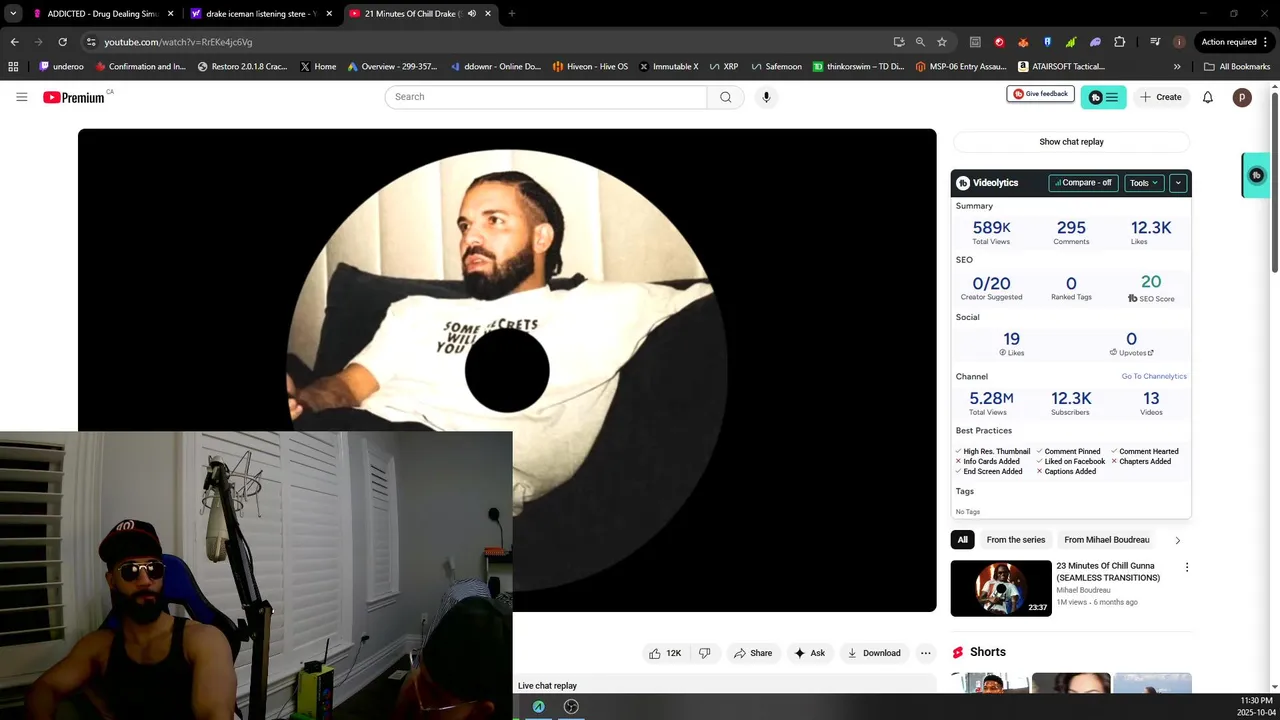Dislike the video with thumbs down

point(704,653)
